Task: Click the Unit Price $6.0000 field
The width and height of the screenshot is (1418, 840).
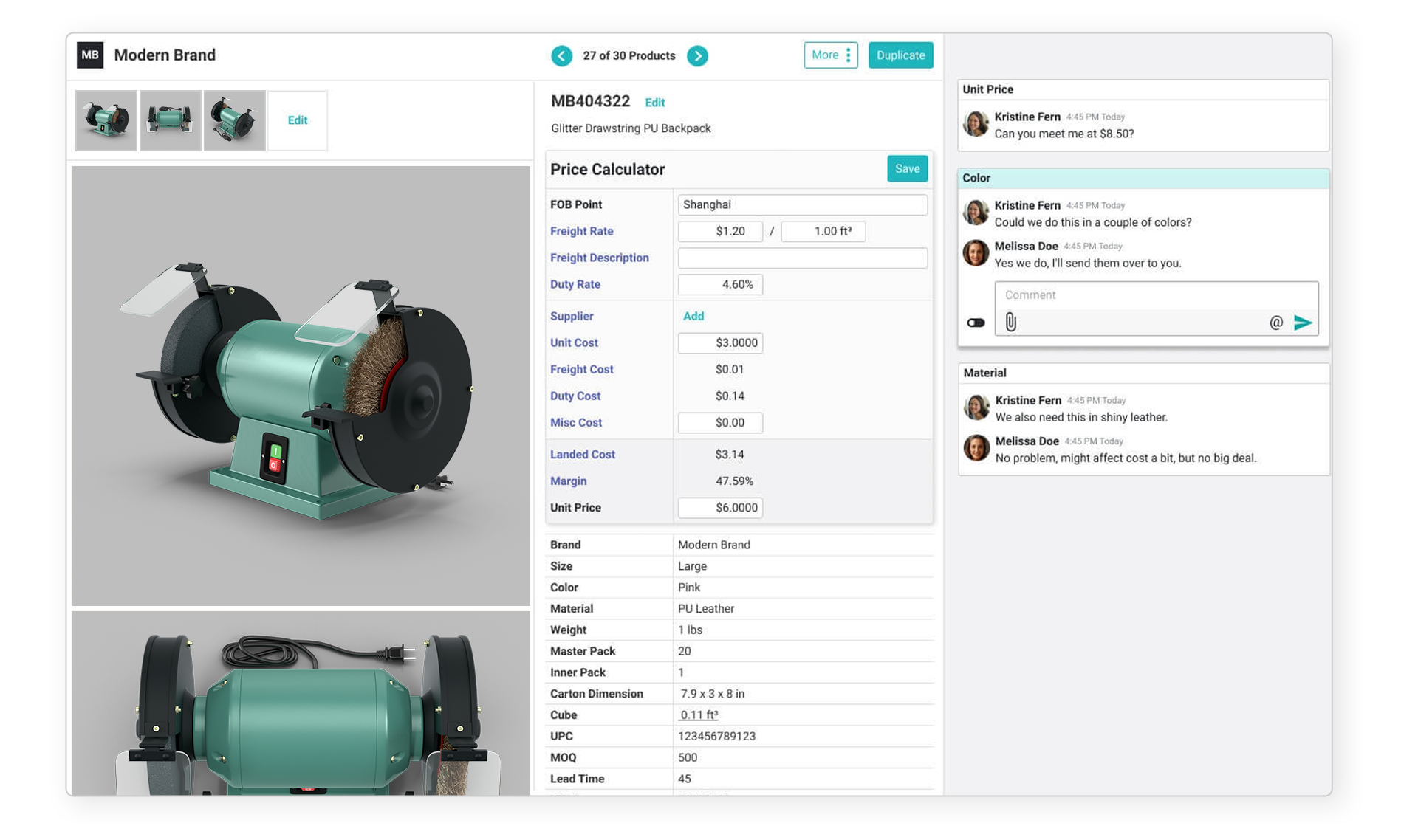Action: [720, 507]
